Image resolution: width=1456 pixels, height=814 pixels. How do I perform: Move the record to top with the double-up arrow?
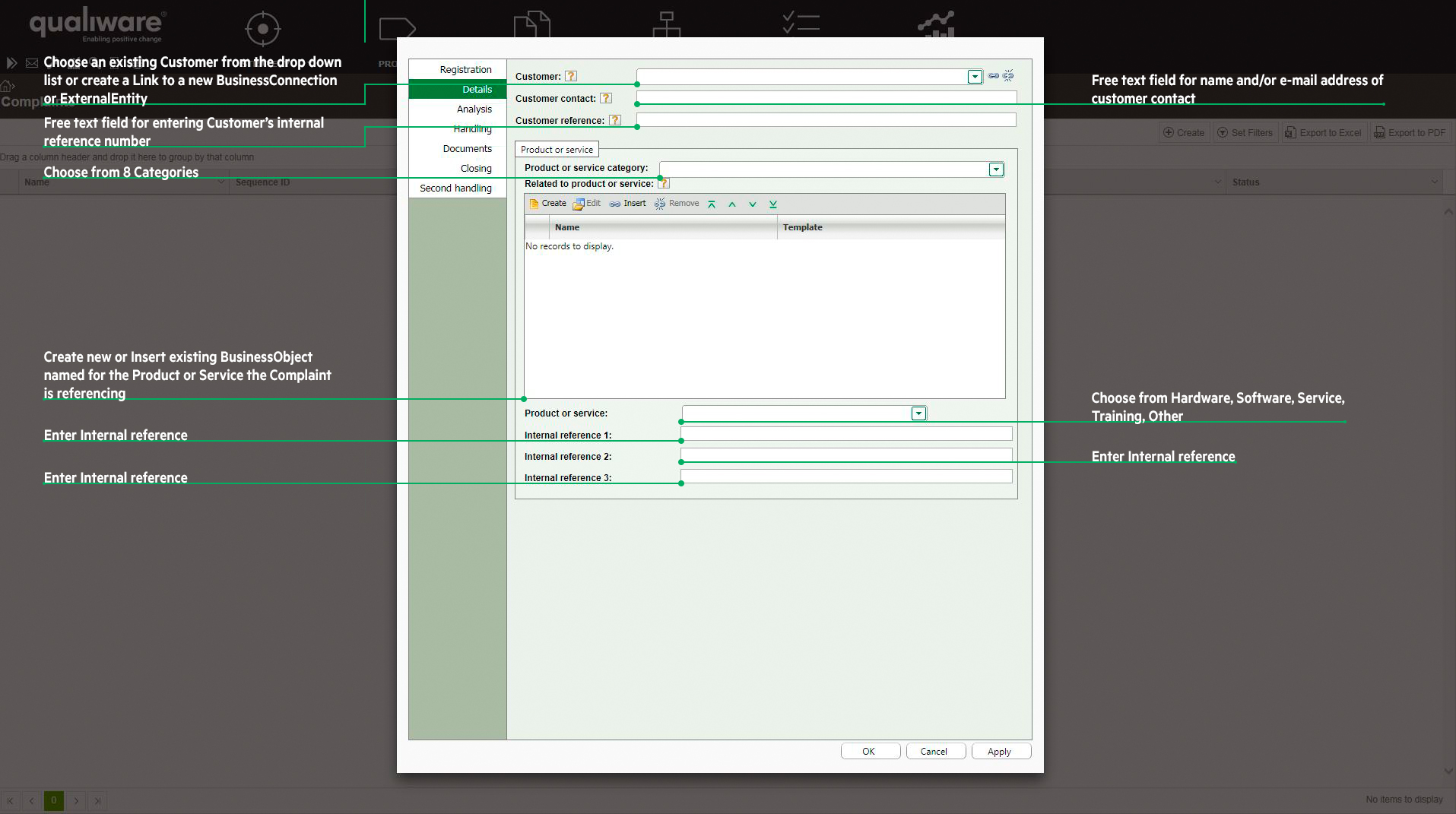tap(712, 204)
